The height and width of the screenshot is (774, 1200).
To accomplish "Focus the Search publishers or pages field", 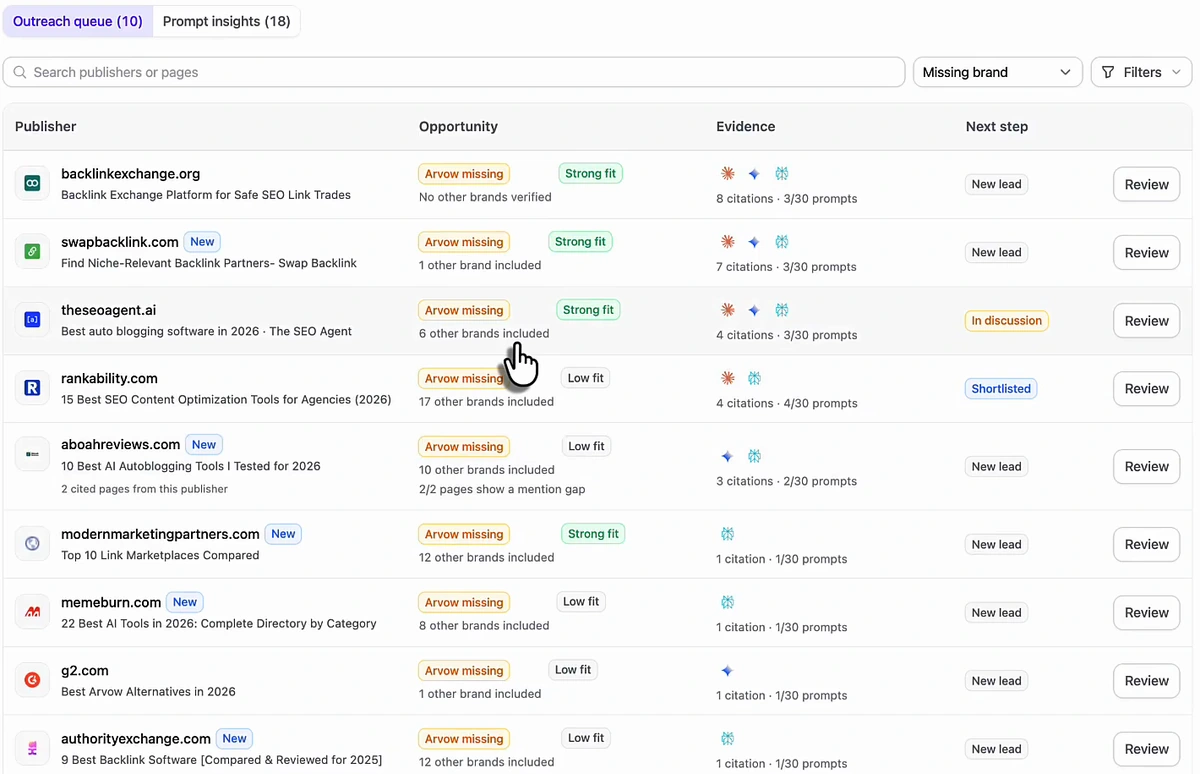I will coord(454,72).
